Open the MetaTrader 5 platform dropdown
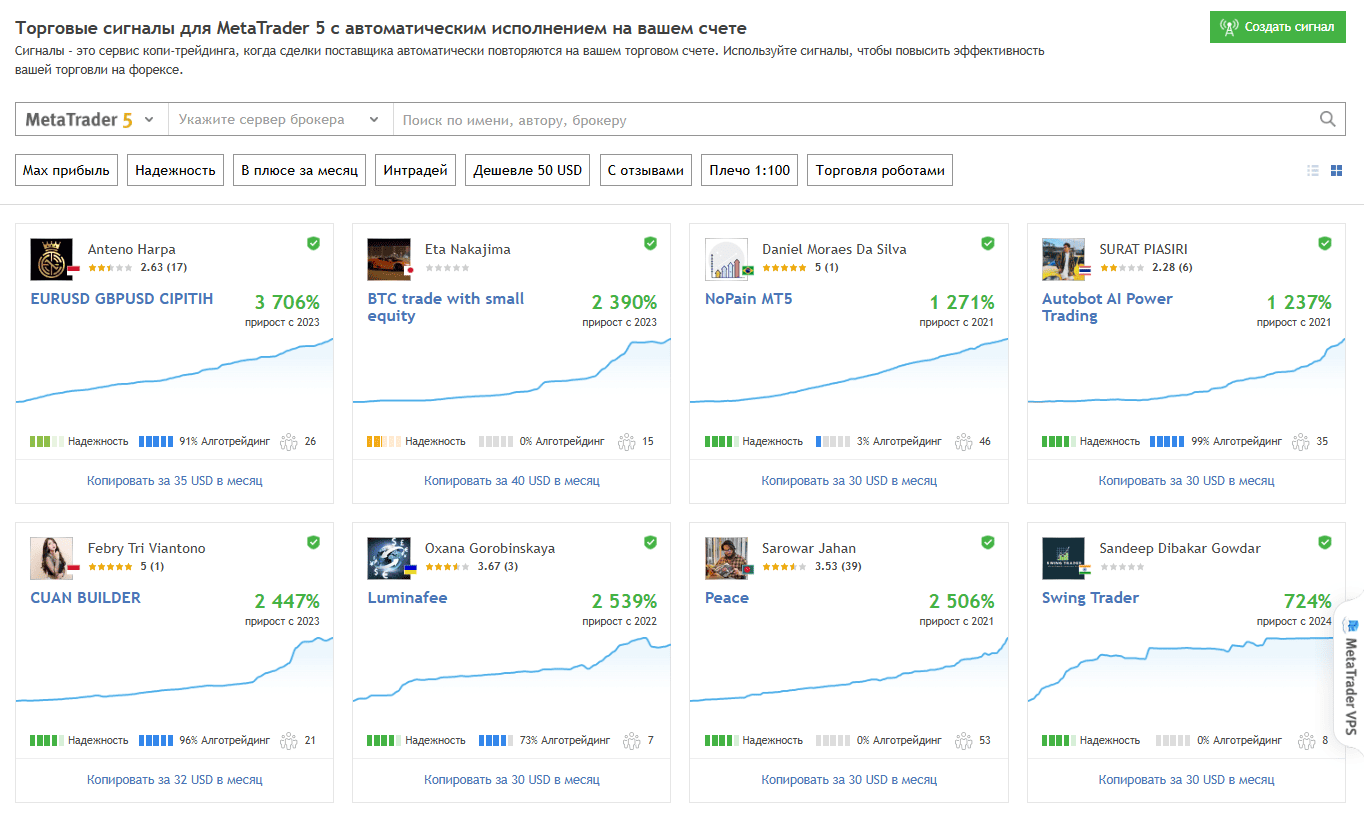This screenshot has width=1364, height=816. tap(91, 119)
